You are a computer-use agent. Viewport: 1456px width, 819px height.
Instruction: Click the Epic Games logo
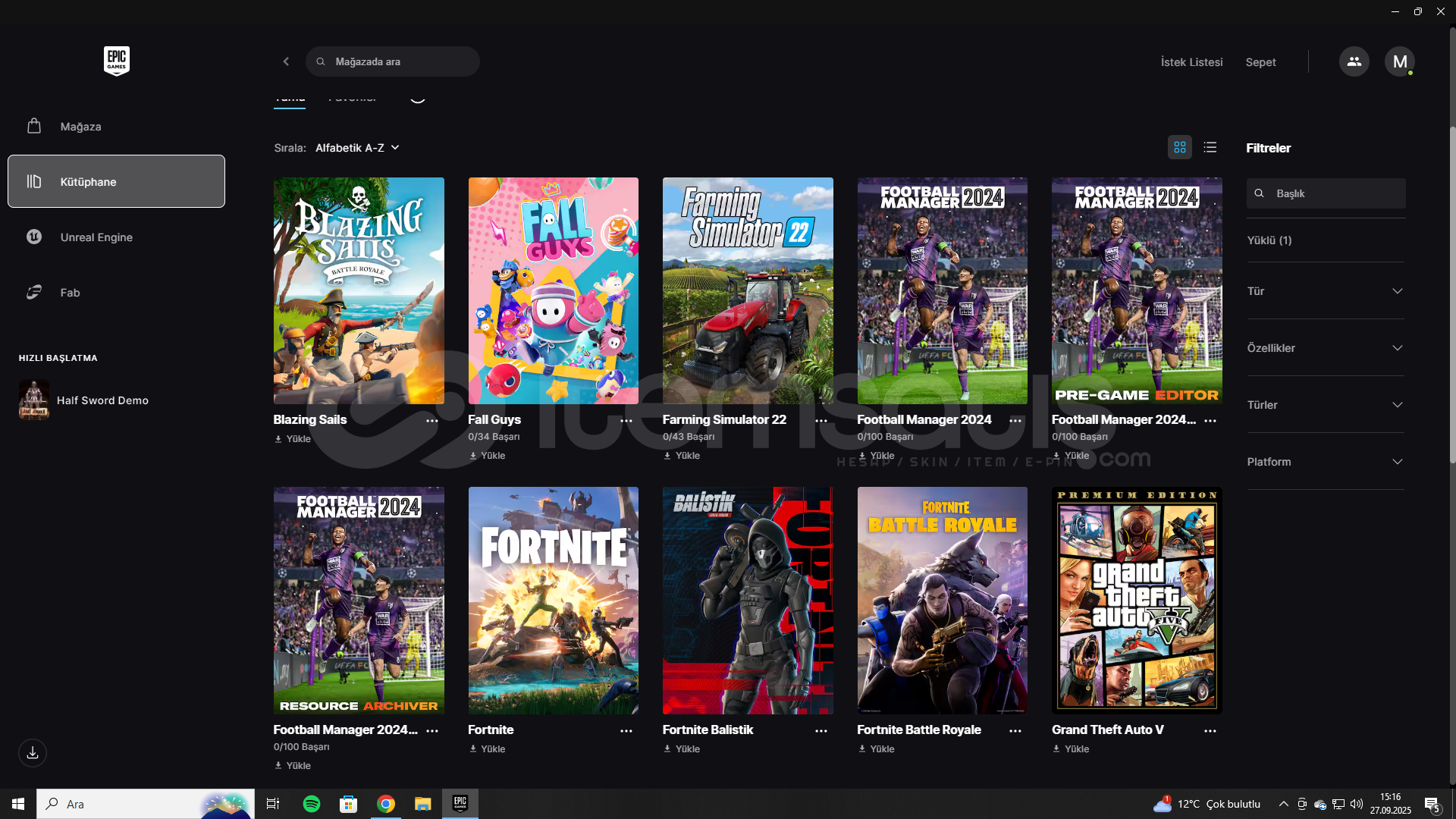117,61
